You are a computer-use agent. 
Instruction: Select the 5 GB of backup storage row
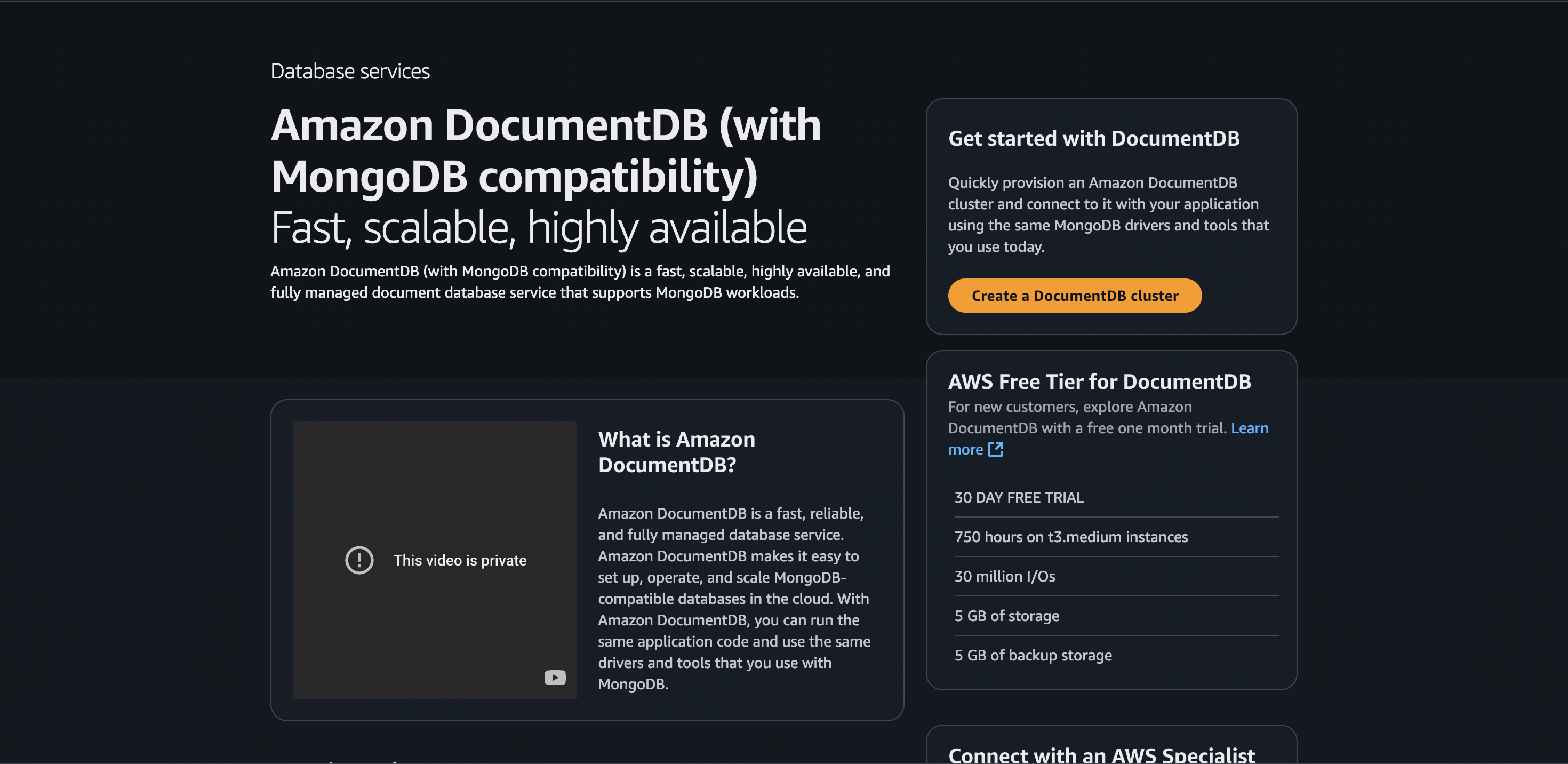coord(1033,656)
